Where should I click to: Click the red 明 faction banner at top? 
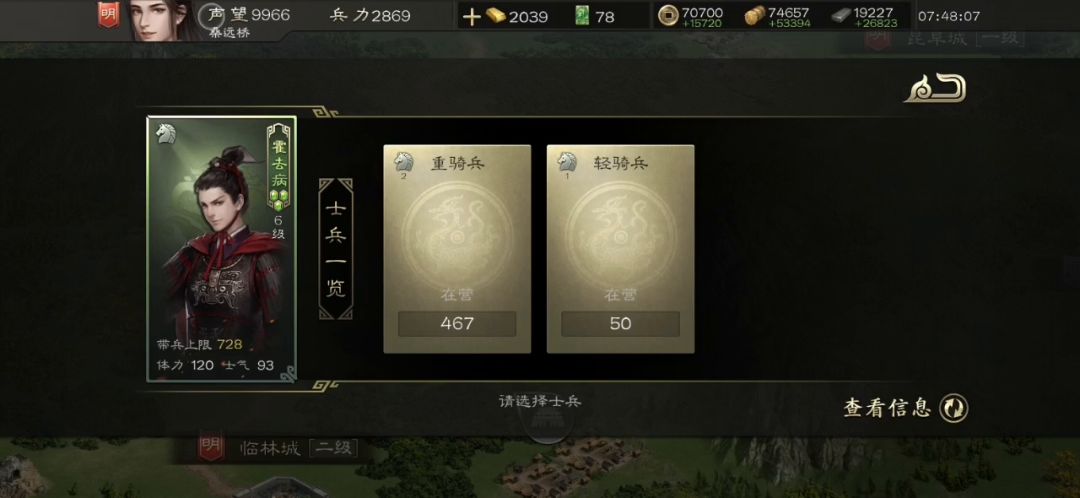coord(108,14)
